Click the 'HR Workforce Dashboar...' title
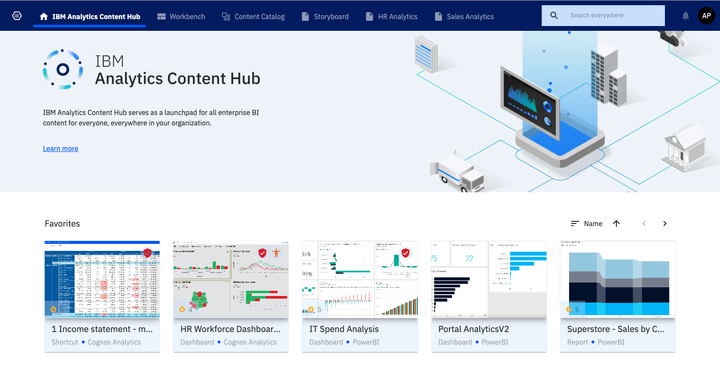 coord(230,329)
